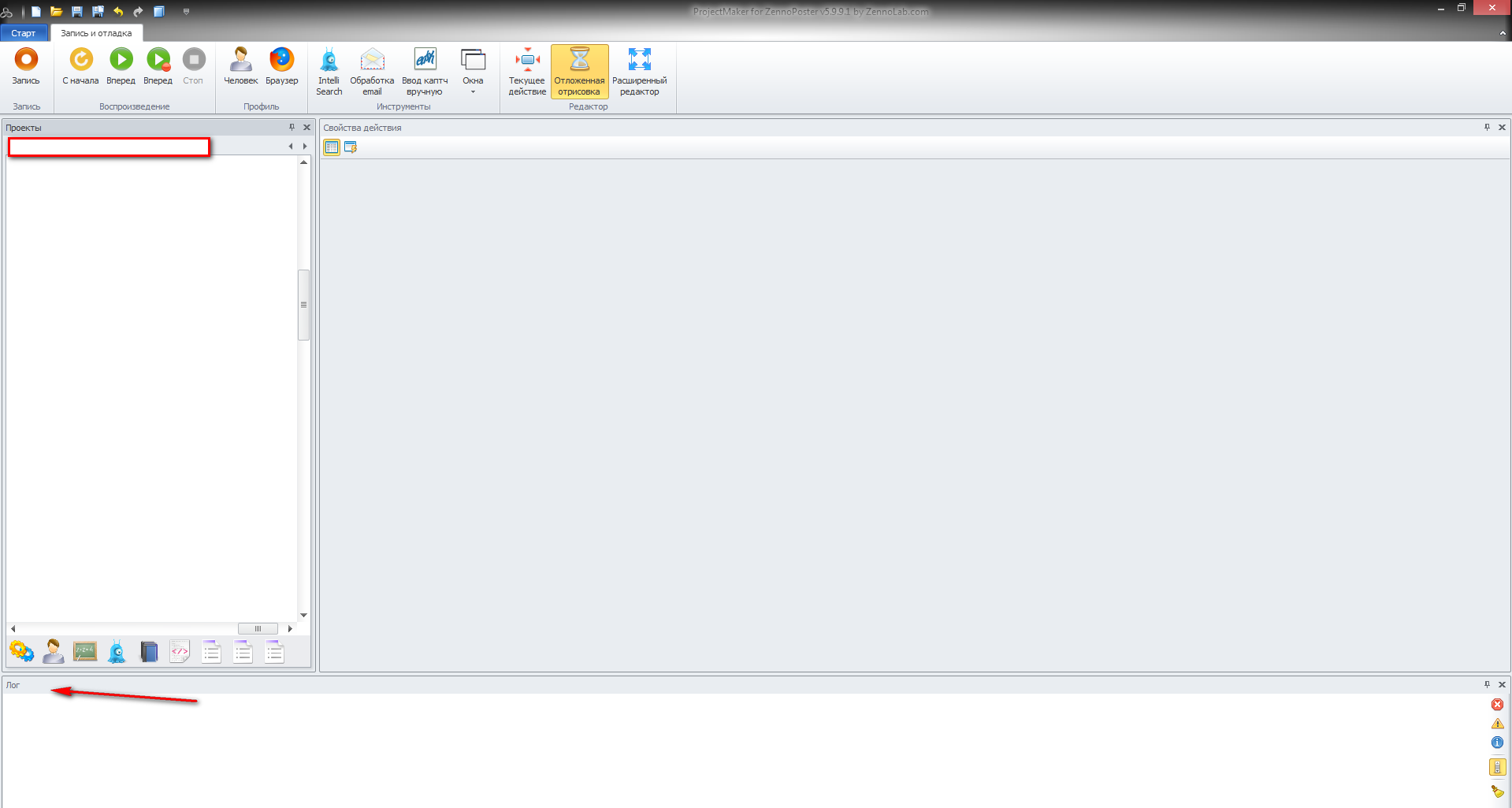Expand the Окна dropdown
The height and width of the screenshot is (808, 1512).
pyautogui.click(x=473, y=72)
